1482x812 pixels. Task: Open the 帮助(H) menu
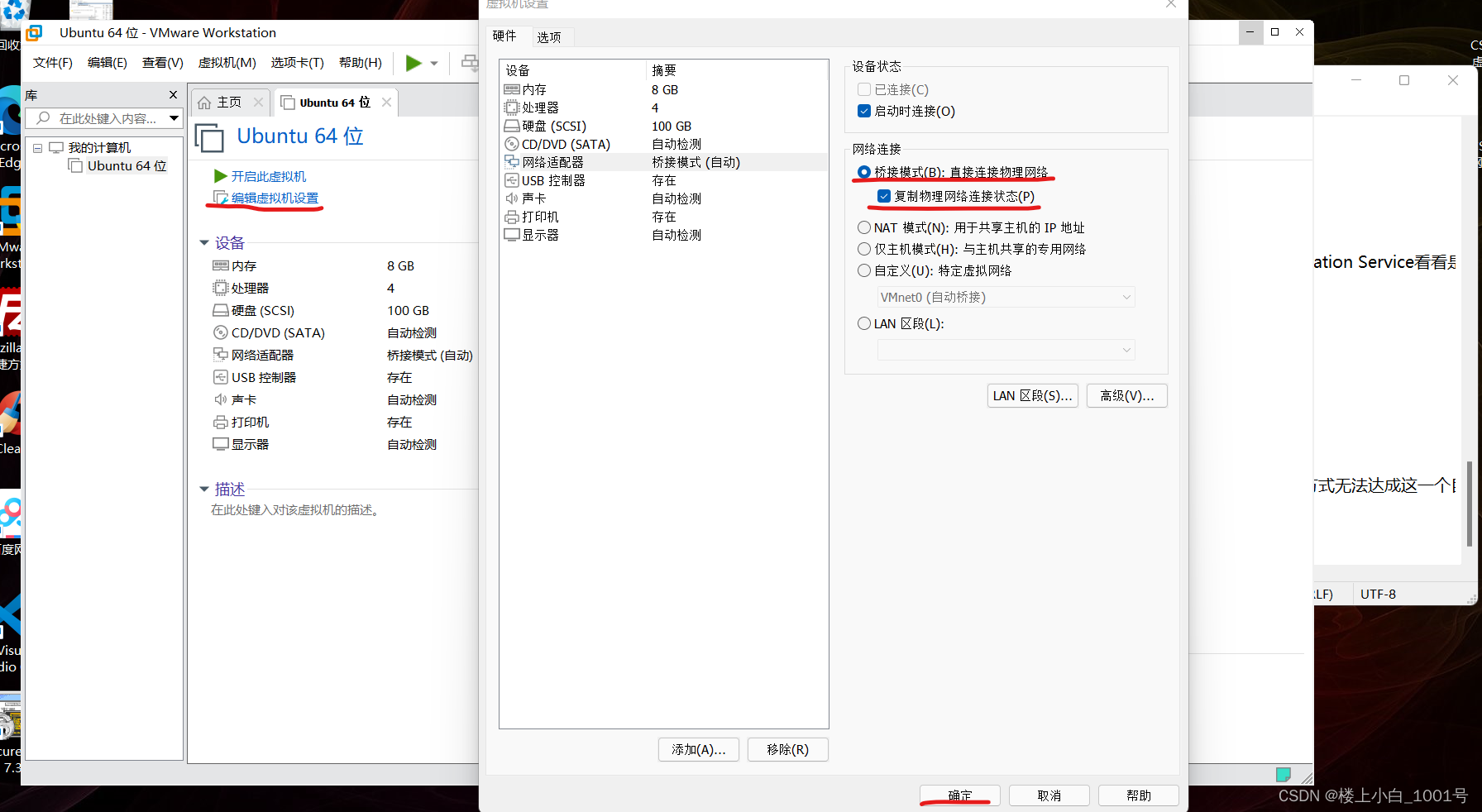coord(361,63)
